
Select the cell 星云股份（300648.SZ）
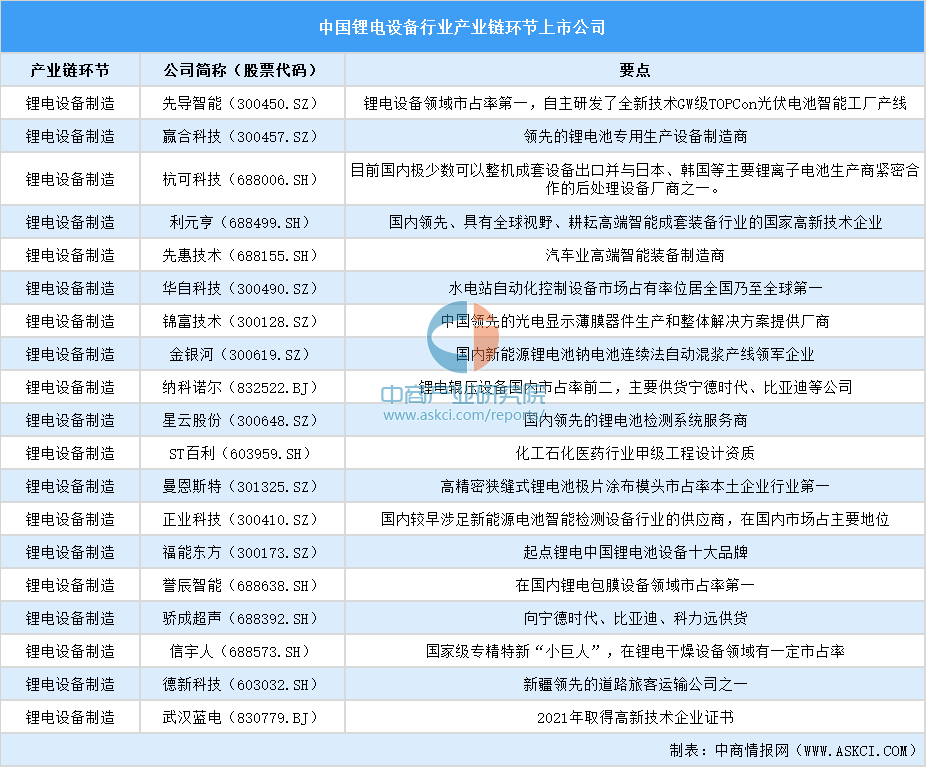(x=242, y=421)
